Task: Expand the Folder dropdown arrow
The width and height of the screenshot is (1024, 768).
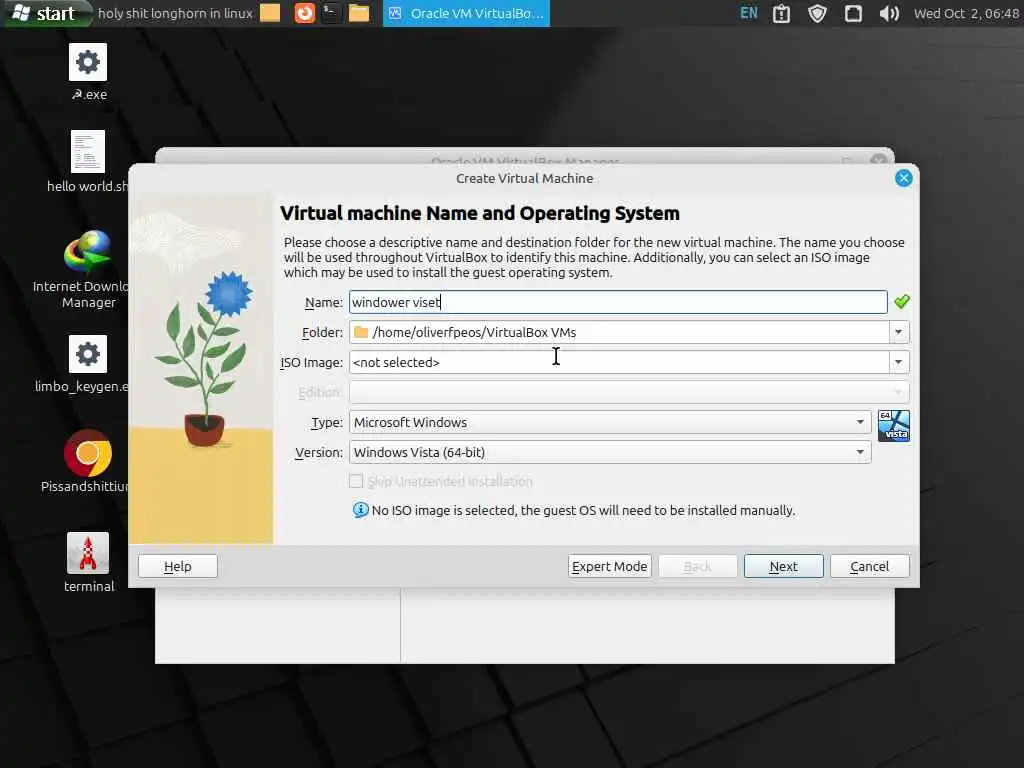Action: (899, 332)
